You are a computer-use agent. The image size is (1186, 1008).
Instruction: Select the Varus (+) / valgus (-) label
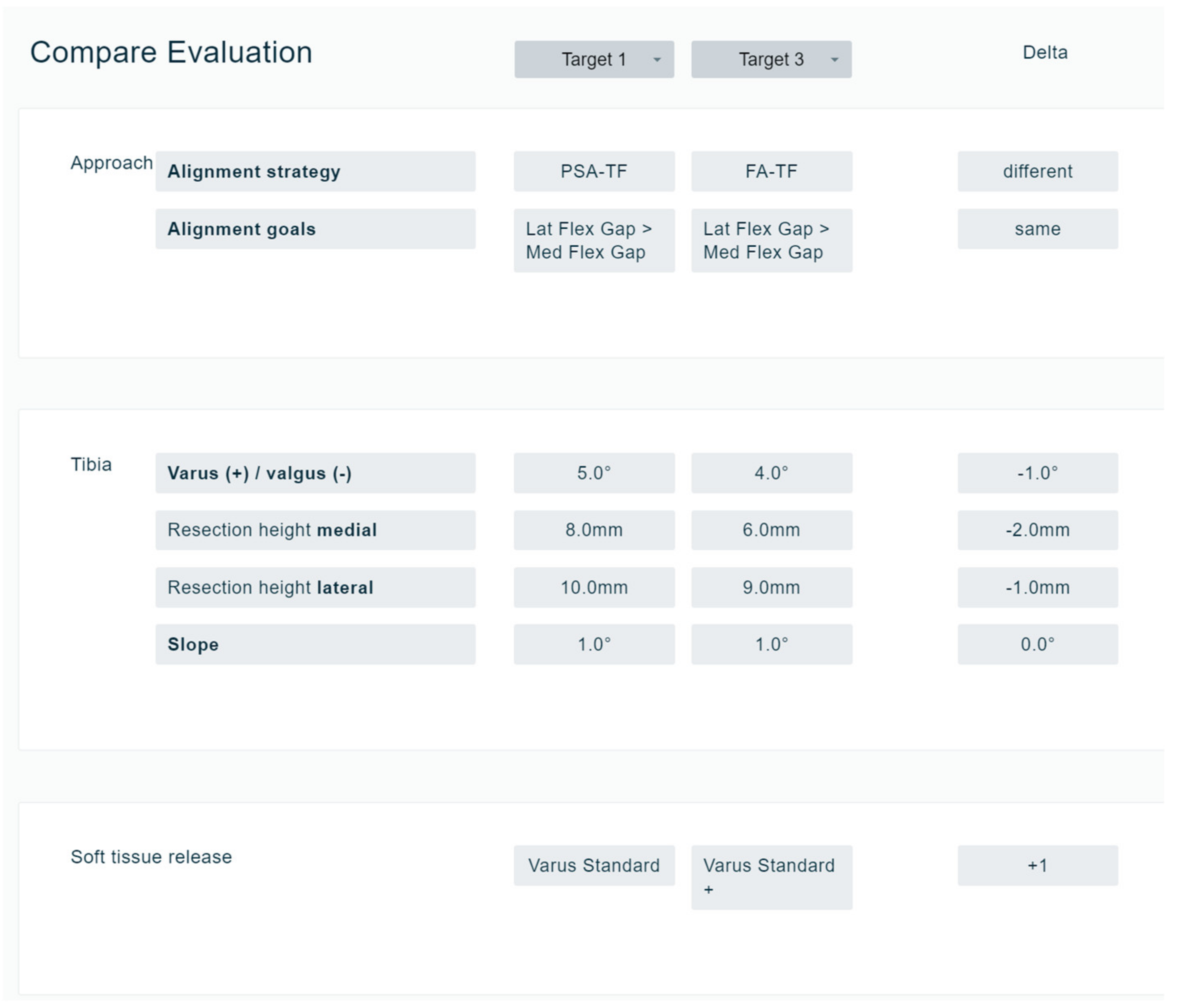[x=314, y=473]
